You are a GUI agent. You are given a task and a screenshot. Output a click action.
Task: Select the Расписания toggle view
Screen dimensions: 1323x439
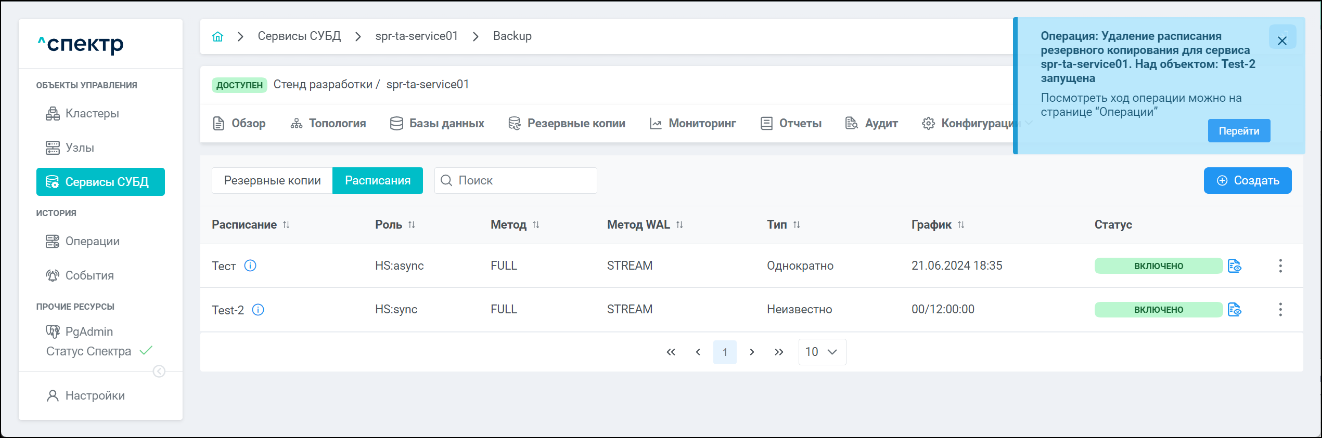[x=378, y=181]
